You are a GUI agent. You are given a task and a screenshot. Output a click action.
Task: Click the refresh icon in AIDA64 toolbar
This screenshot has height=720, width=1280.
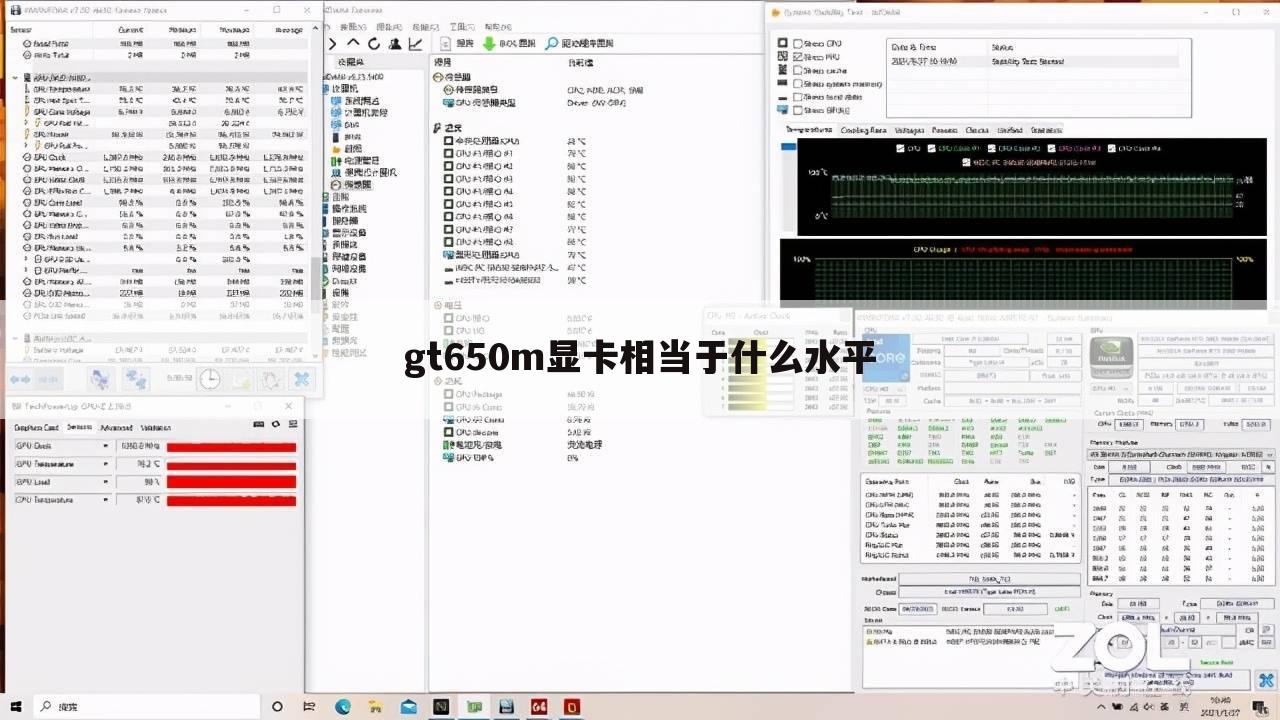374,44
